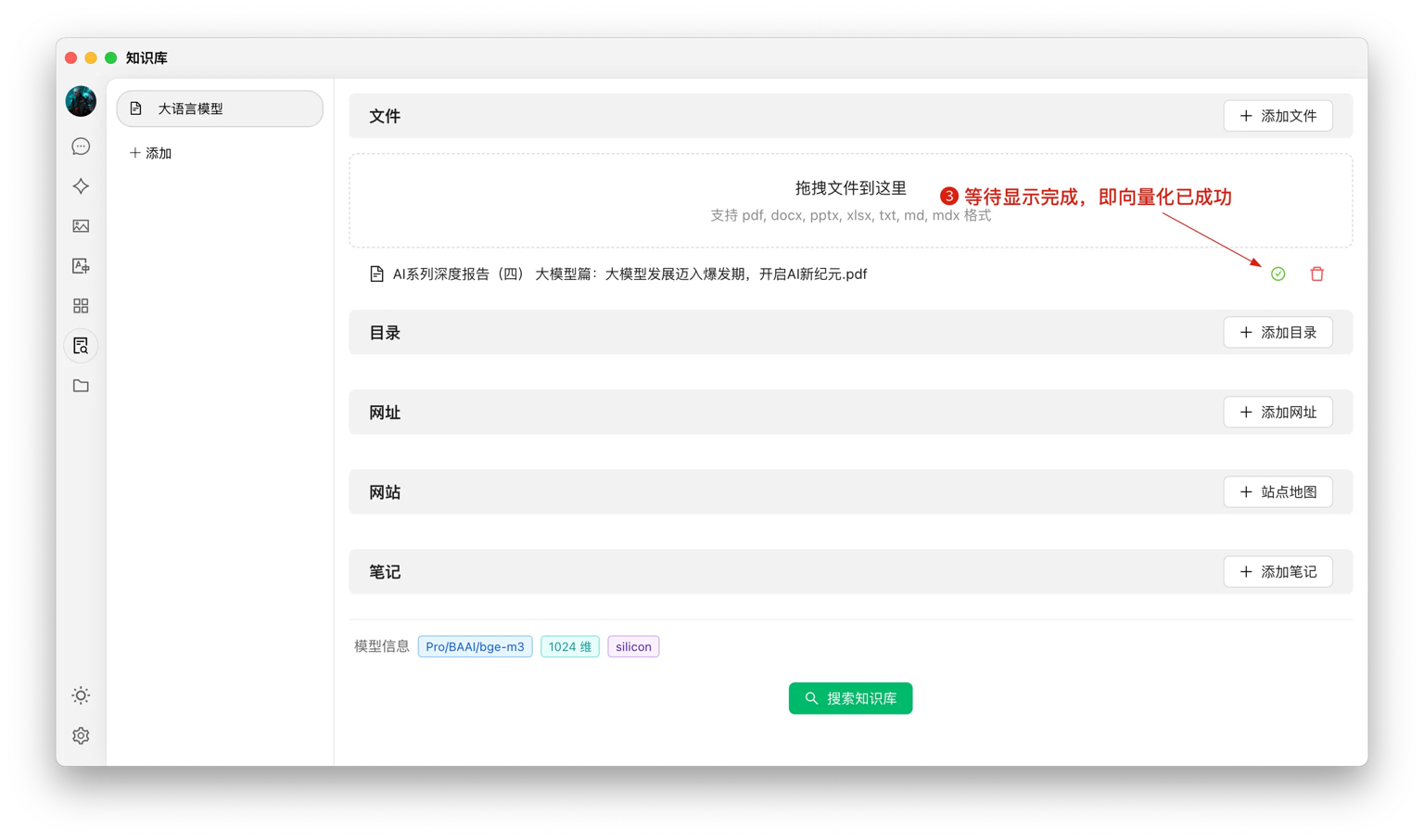Click the 搜索知识库 search button
The height and width of the screenshot is (840, 1424).
tap(850, 698)
